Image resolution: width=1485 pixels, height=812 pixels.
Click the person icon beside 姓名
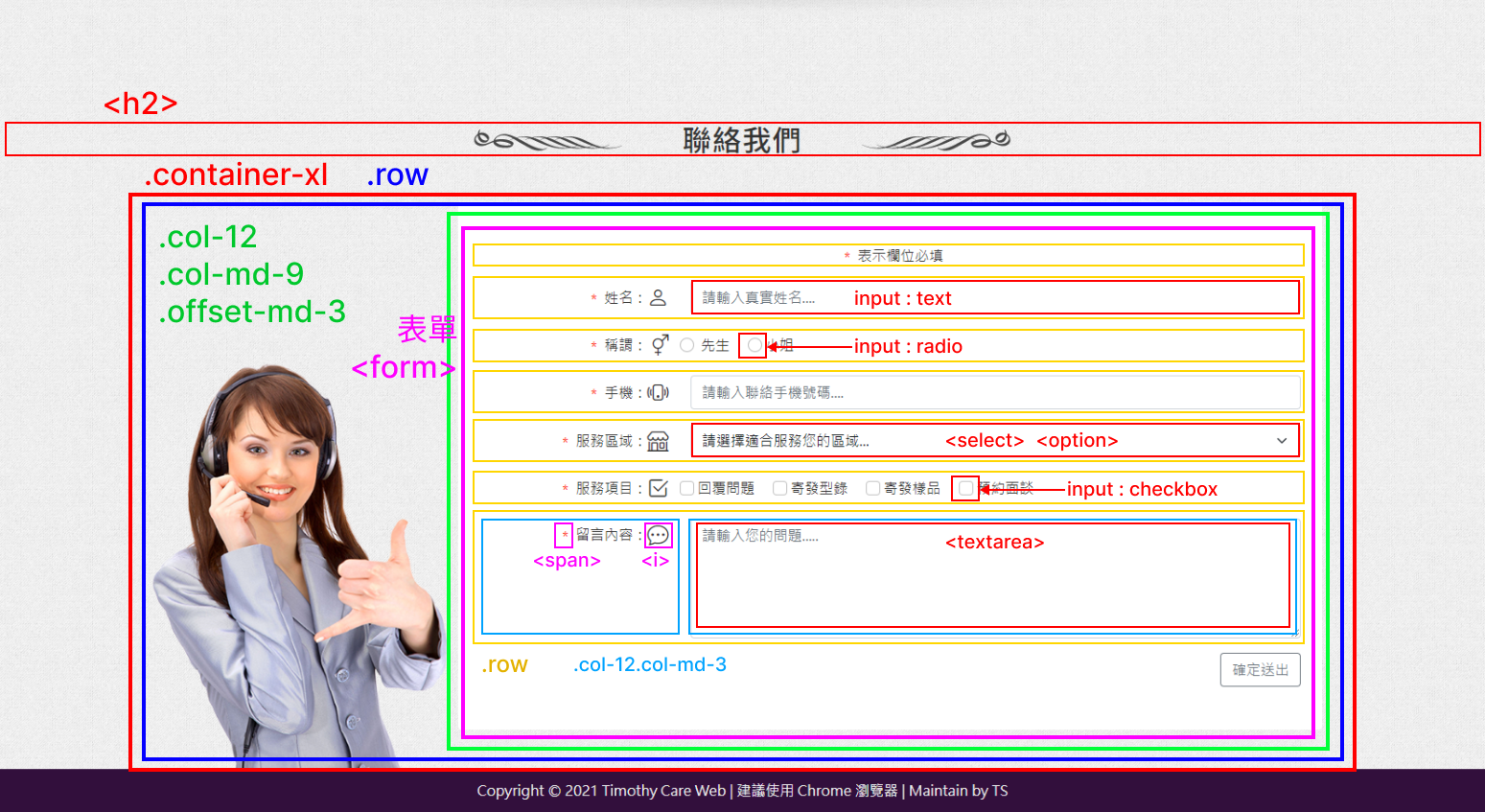658,298
